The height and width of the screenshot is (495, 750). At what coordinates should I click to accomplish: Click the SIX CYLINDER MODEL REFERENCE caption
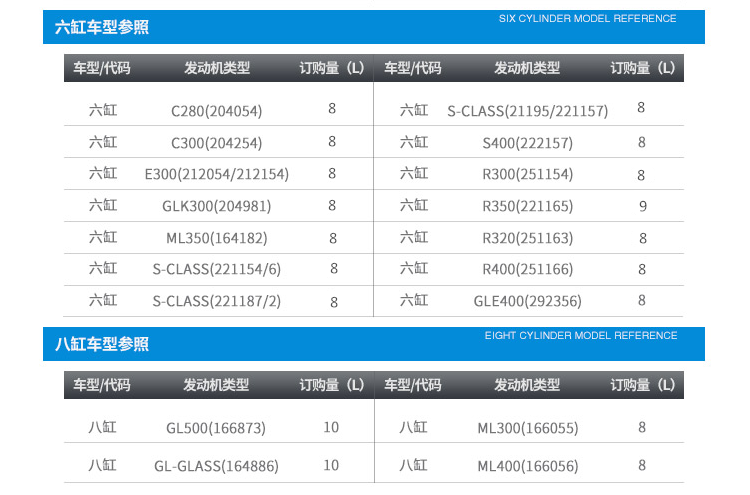(x=587, y=19)
